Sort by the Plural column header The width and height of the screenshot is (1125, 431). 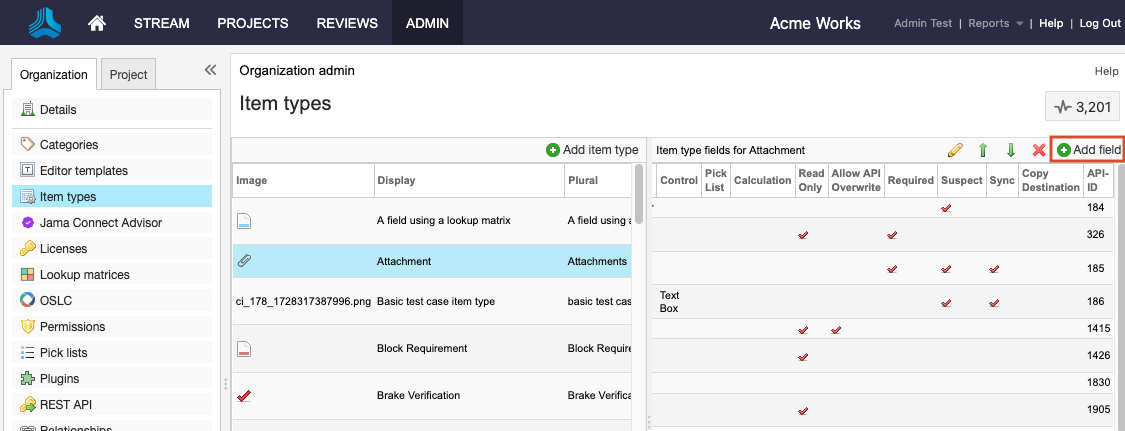pos(599,181)
